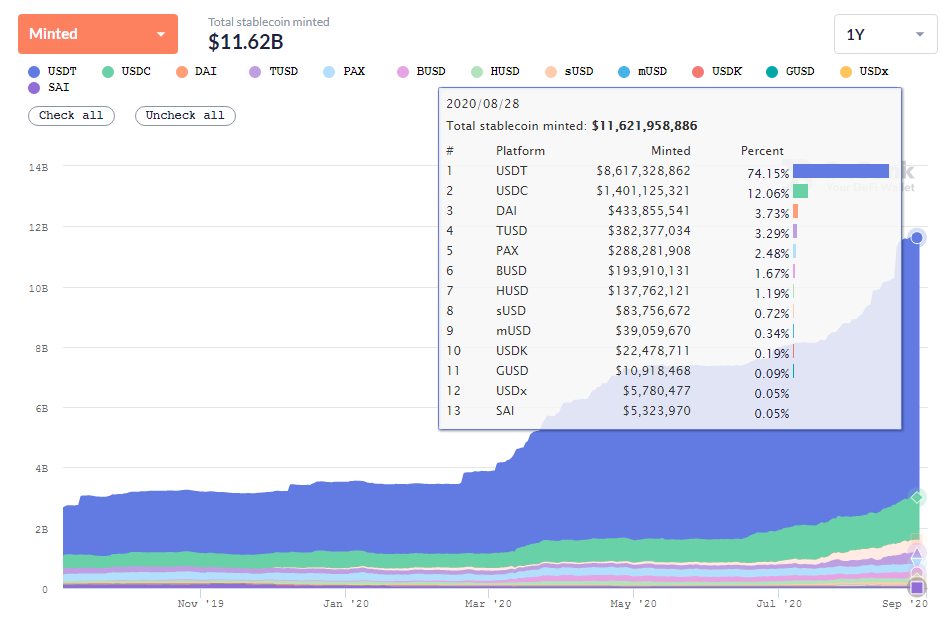Click the "12.06%" percent value

pos(768,194)
